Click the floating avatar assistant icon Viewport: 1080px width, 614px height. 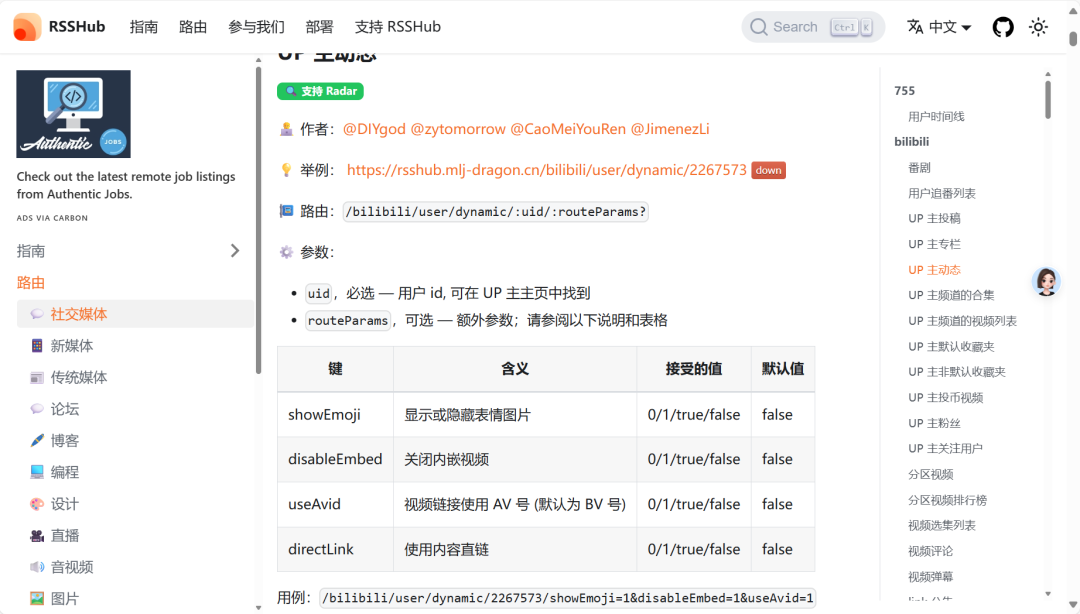1046,282
